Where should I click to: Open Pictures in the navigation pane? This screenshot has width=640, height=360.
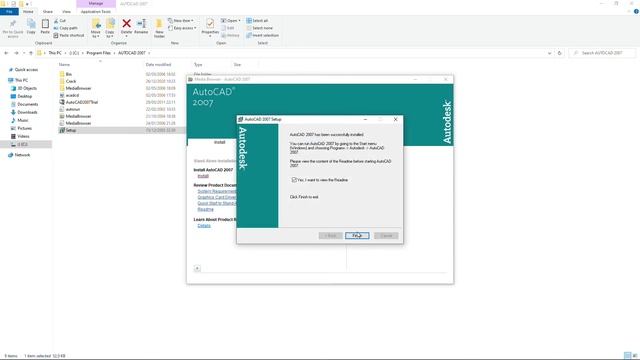pyautogui.click(x=24, y=128)
